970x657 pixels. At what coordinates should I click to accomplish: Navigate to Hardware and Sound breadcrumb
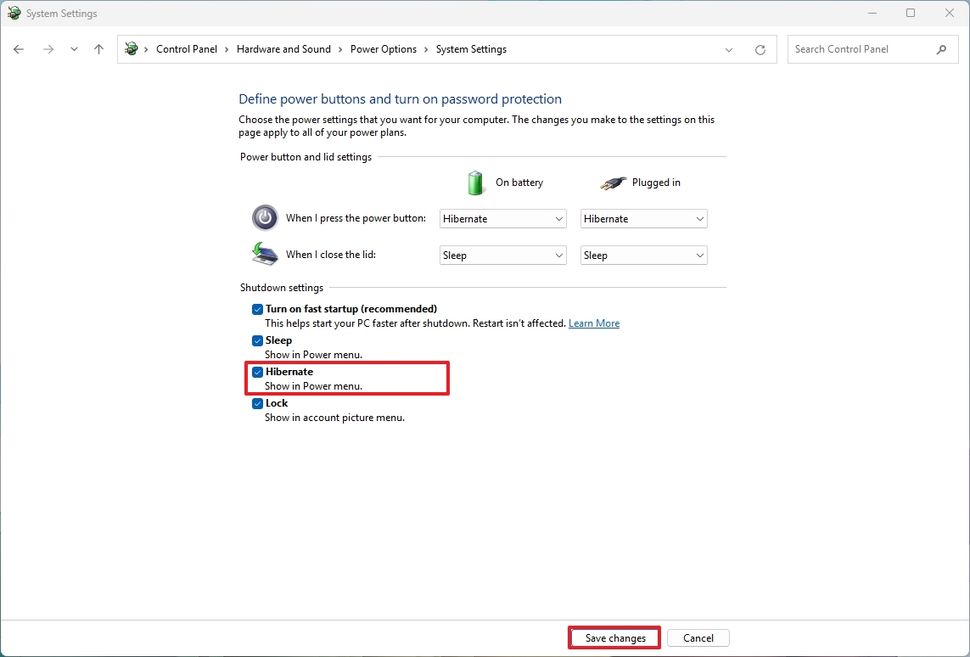click(284, 48)
